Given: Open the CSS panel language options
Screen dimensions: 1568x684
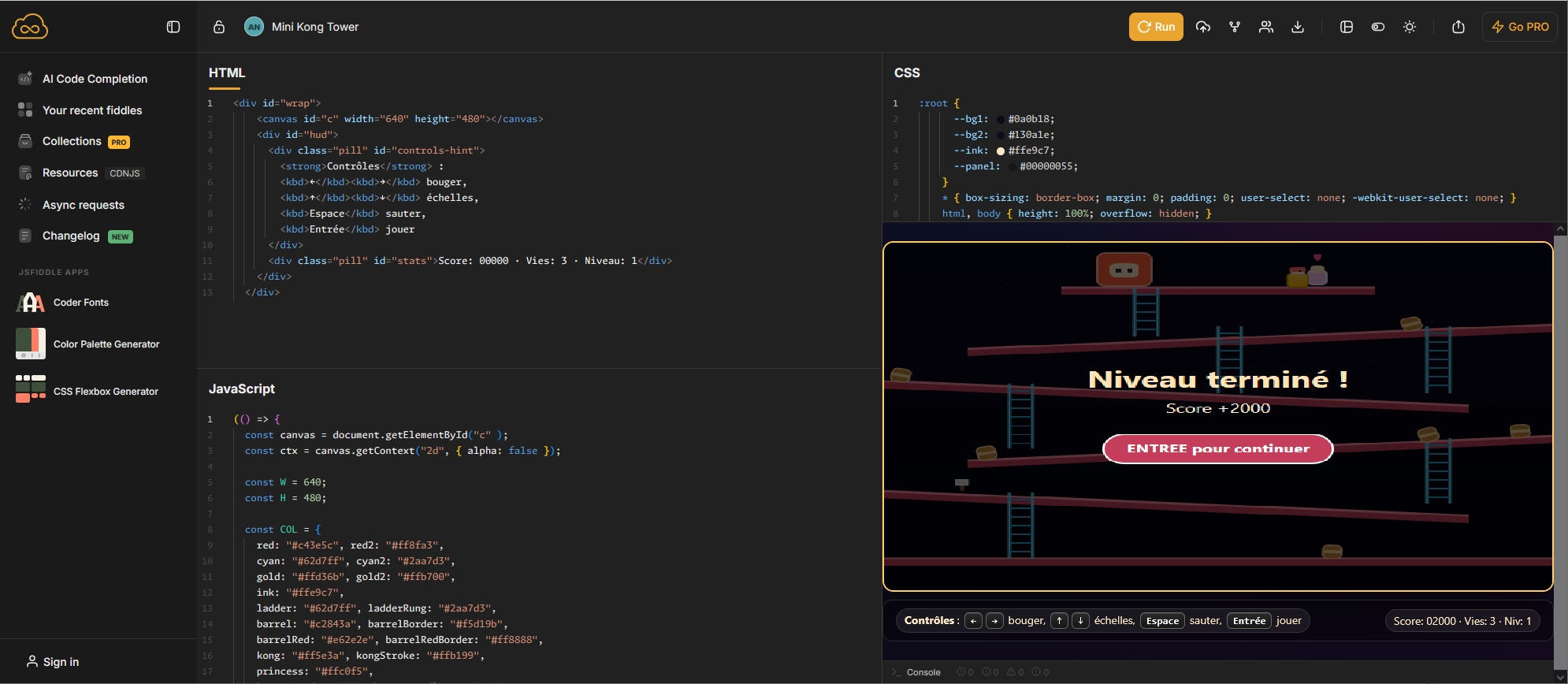Looking at the screenshot, I should (x=907, y=72).
